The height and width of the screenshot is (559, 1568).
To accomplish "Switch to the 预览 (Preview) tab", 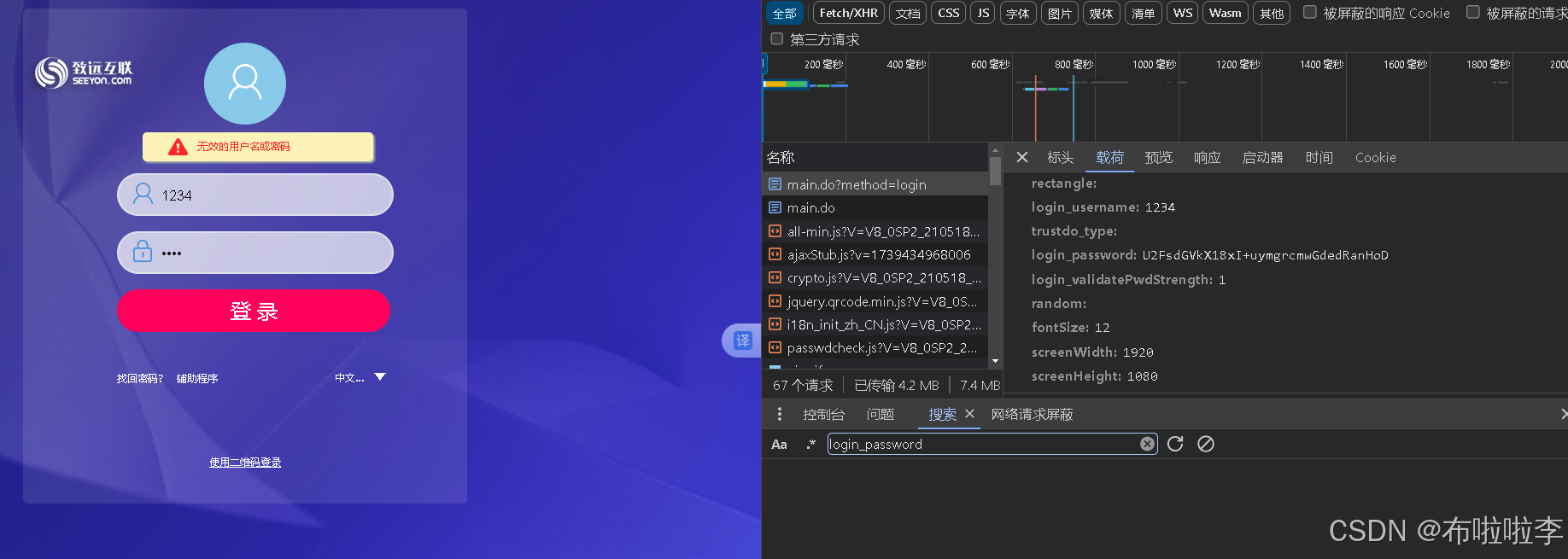I will (x=1158, y=157).
